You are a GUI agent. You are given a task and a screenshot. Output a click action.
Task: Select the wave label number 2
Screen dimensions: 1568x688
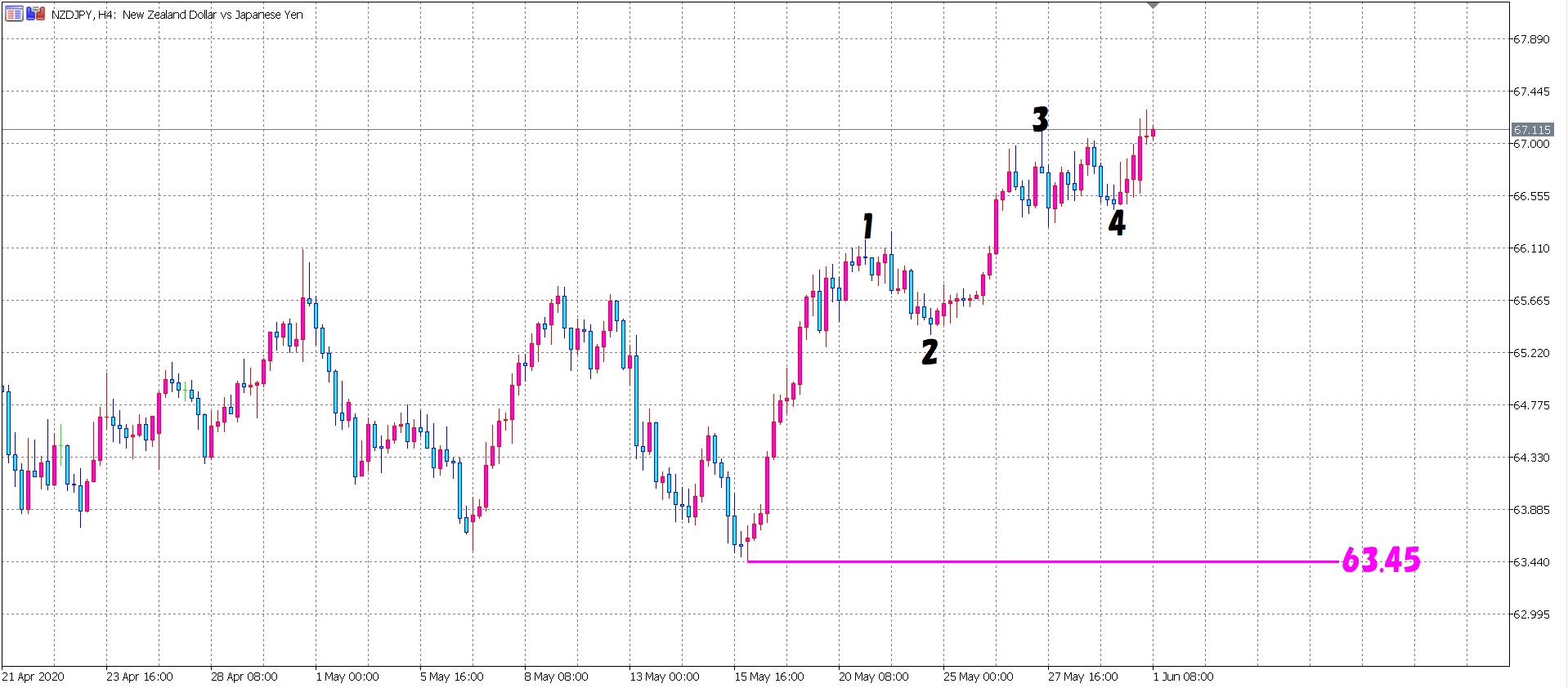930,352
